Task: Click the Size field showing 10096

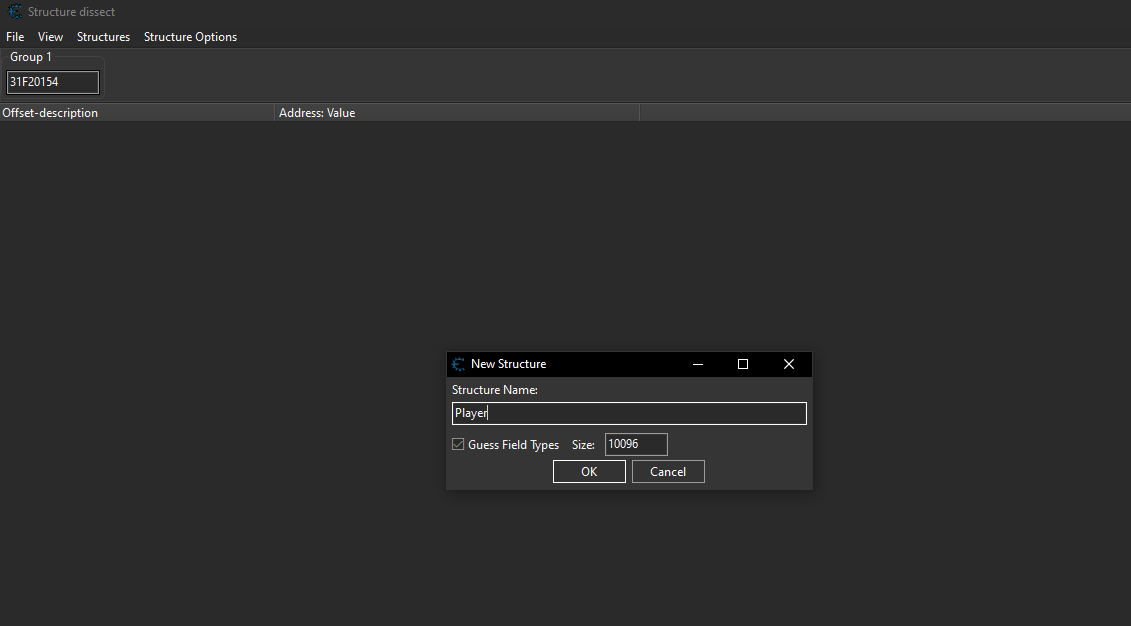Action: pyautogui.click(x=636, y=445)
